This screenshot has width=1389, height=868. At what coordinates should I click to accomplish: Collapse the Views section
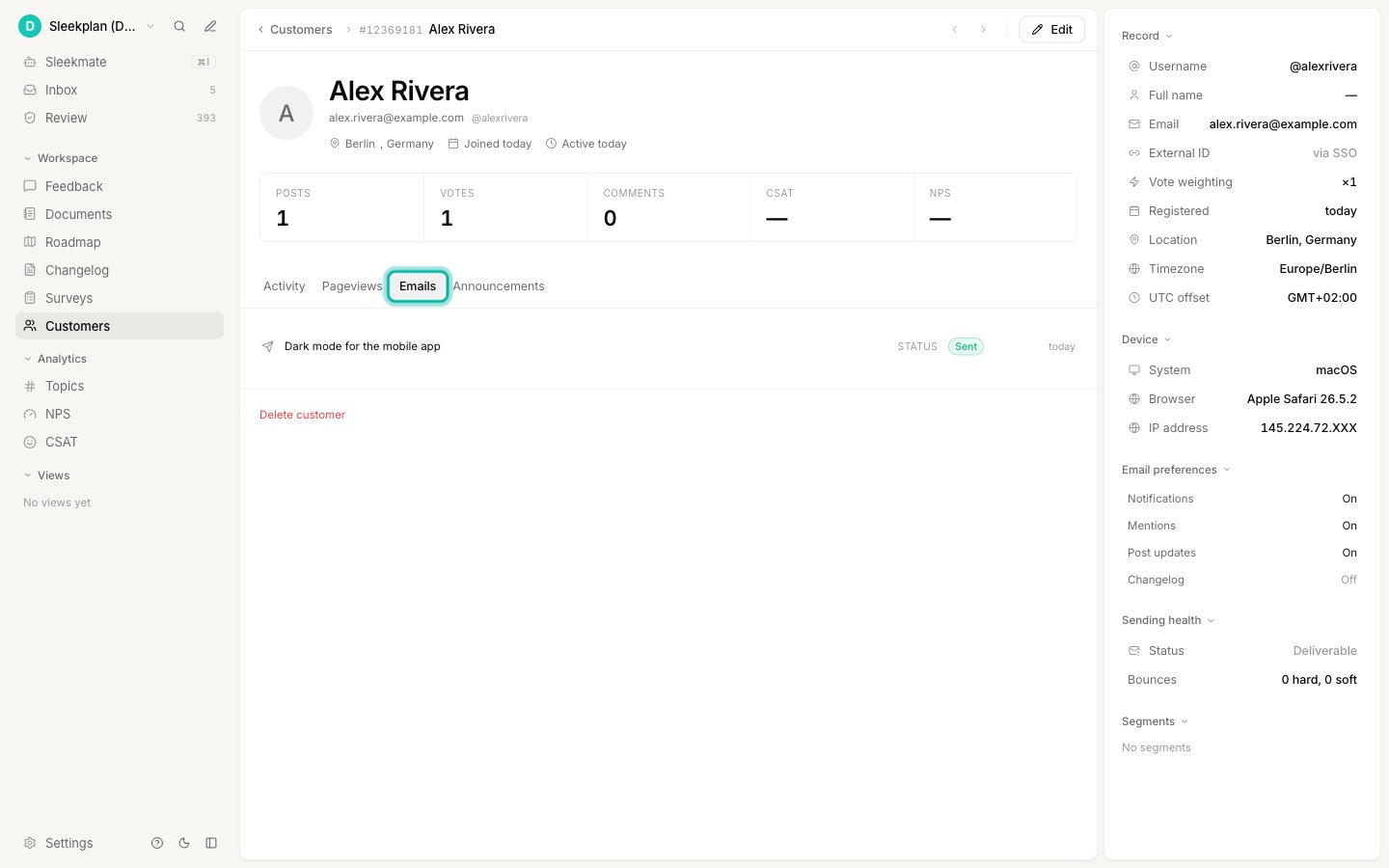pyautogui.click(x=46, y=475)
